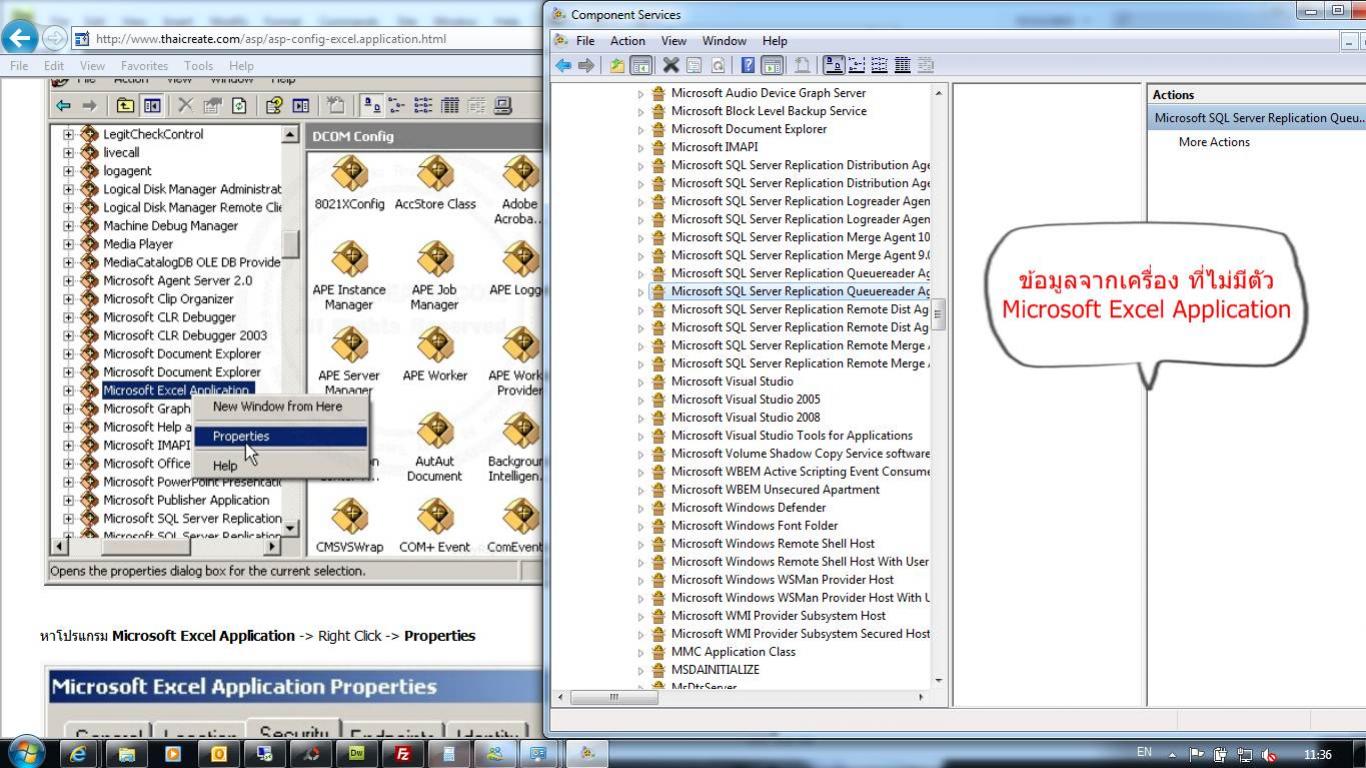The image size is (1366, 768).
Task: Expand Media Player plus box in webpage tree
Action: [x=68, y=244]
